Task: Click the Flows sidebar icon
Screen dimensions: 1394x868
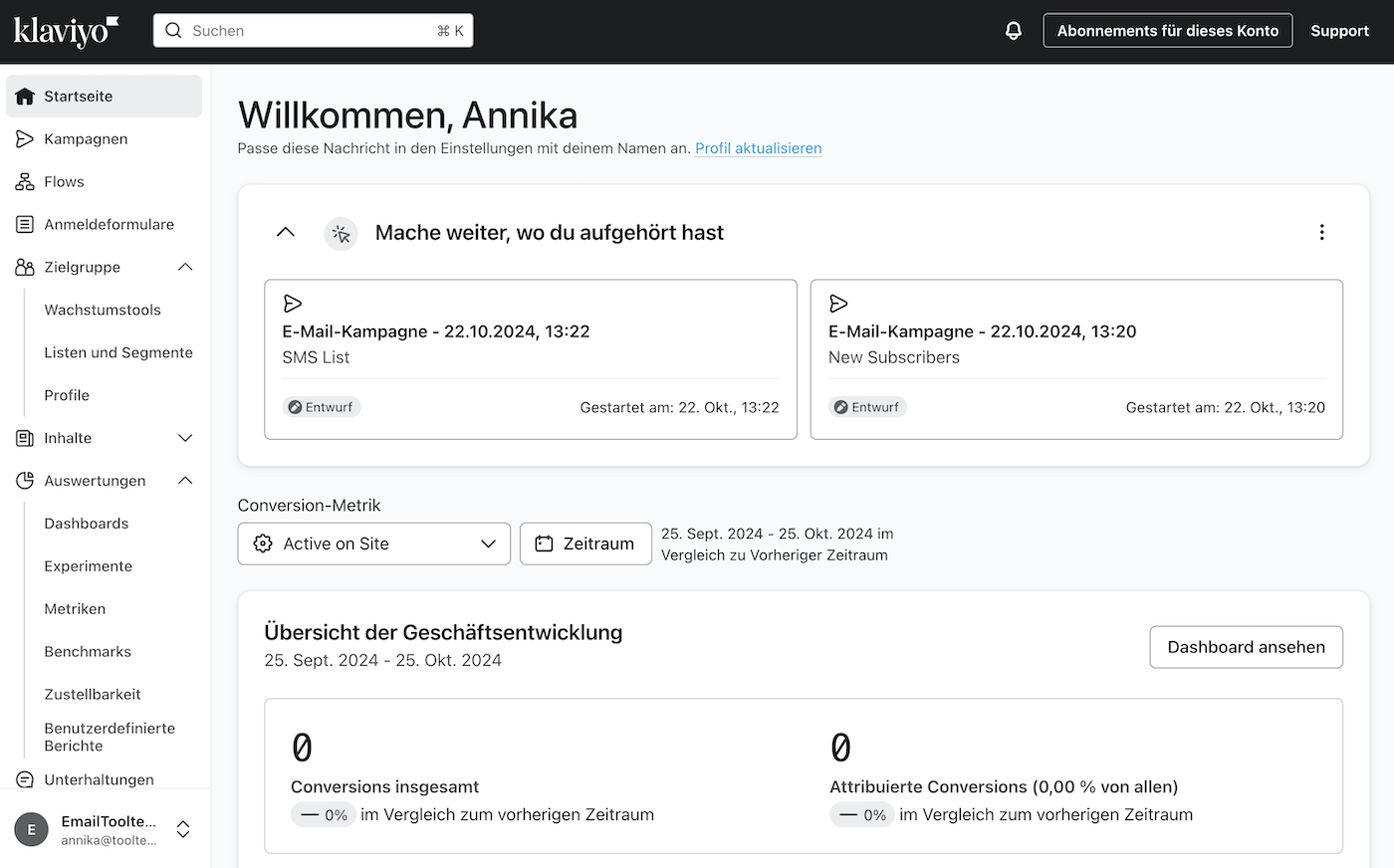Action: pyautogui.click(x=25, y=182)
